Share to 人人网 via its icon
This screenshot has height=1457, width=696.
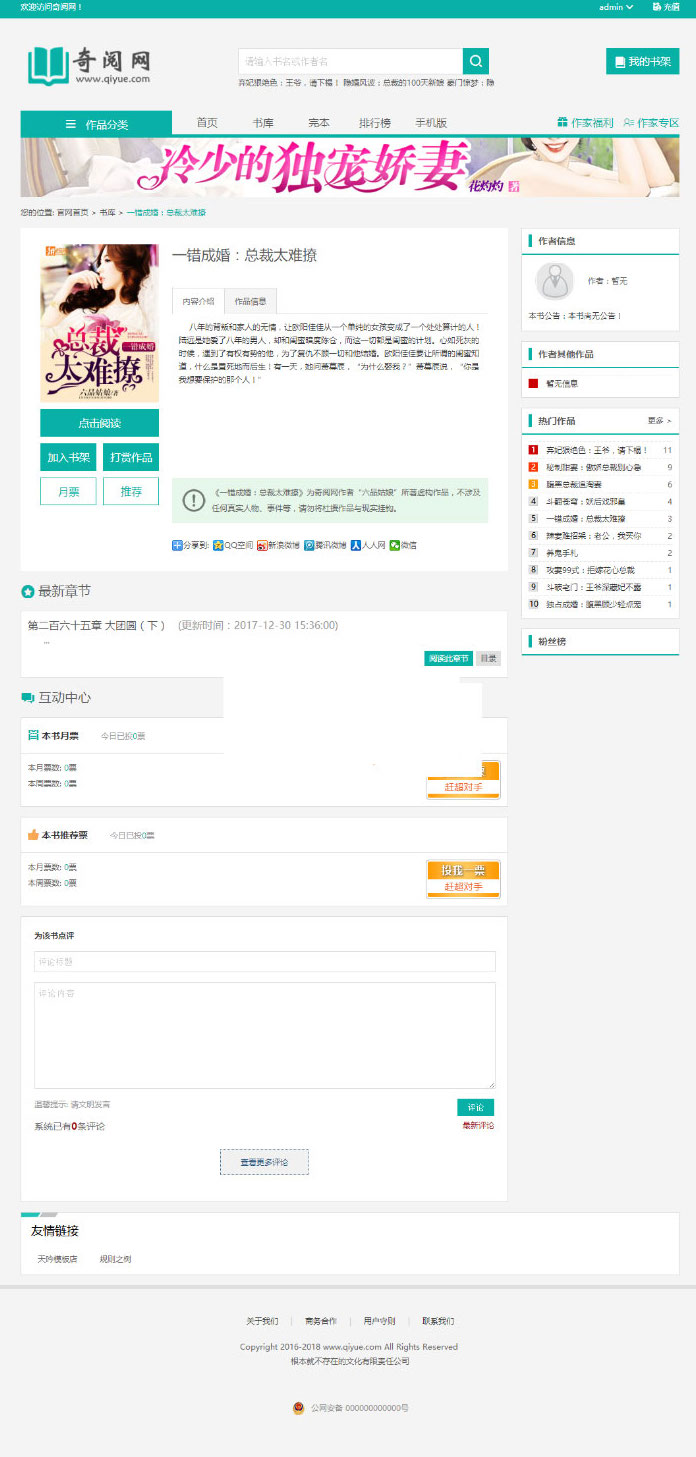click(355, 545)
